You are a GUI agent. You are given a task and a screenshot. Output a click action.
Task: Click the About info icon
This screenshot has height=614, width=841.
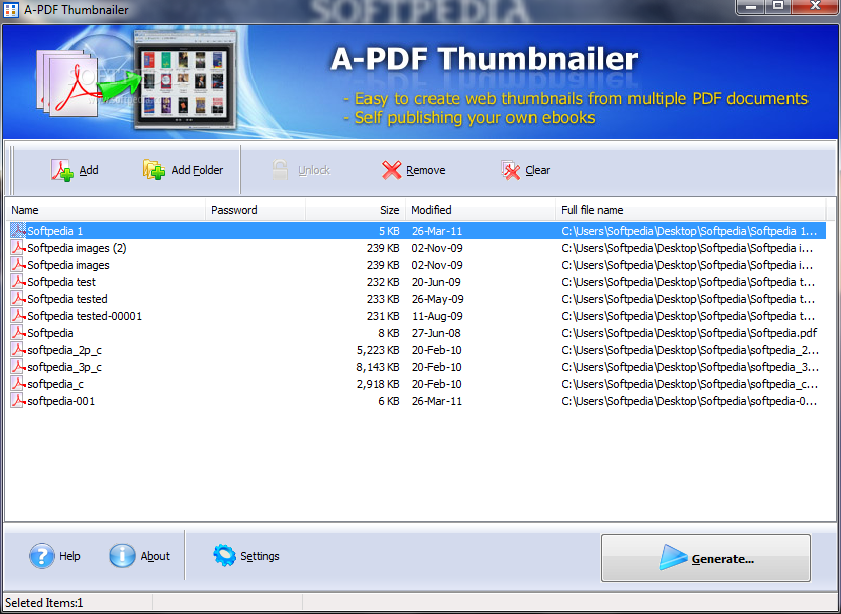coord(122,556)
